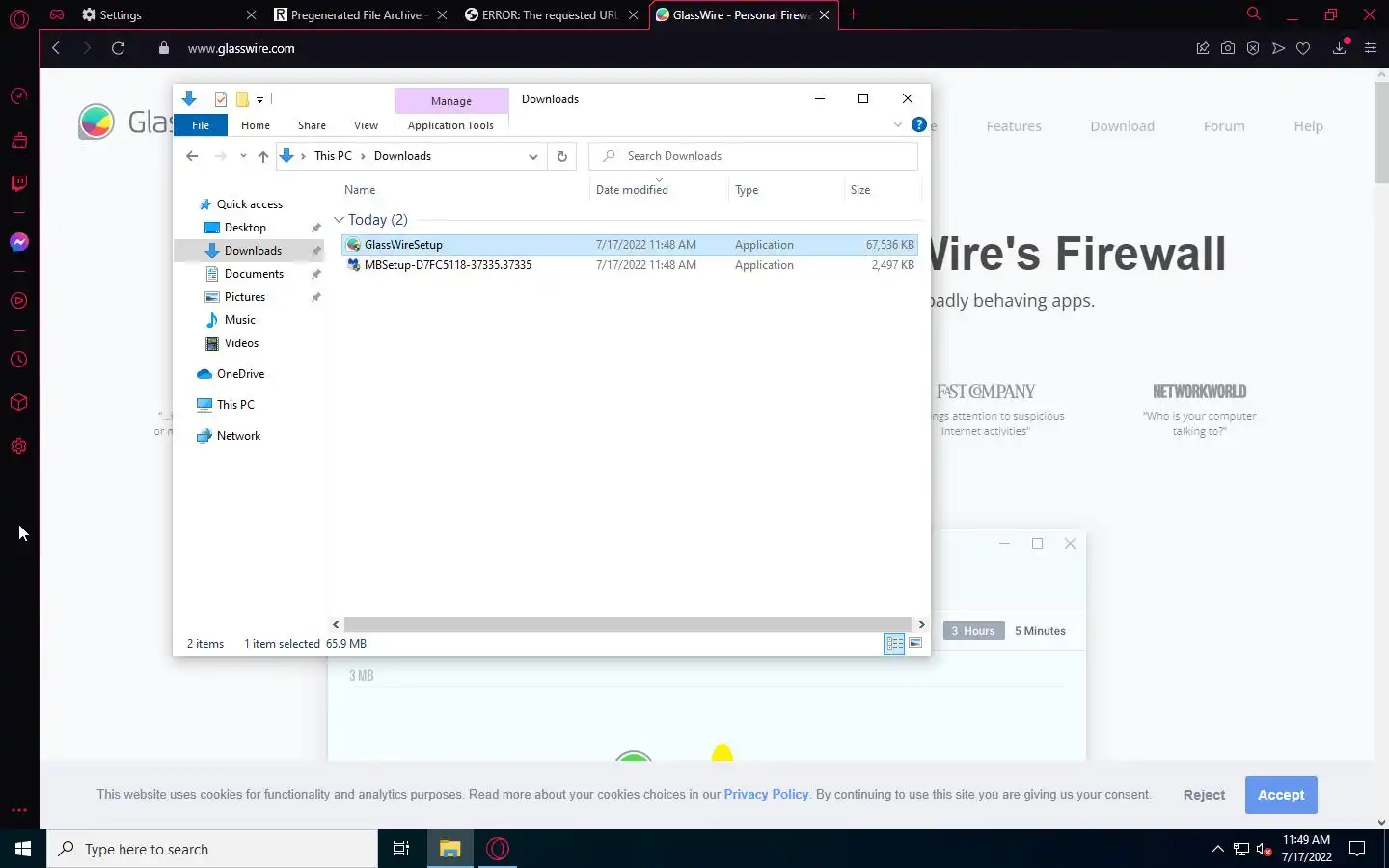Click the Search Downloads field
Image resolution: width=1389 pixels, height=868 pixels.
point(753,156)
